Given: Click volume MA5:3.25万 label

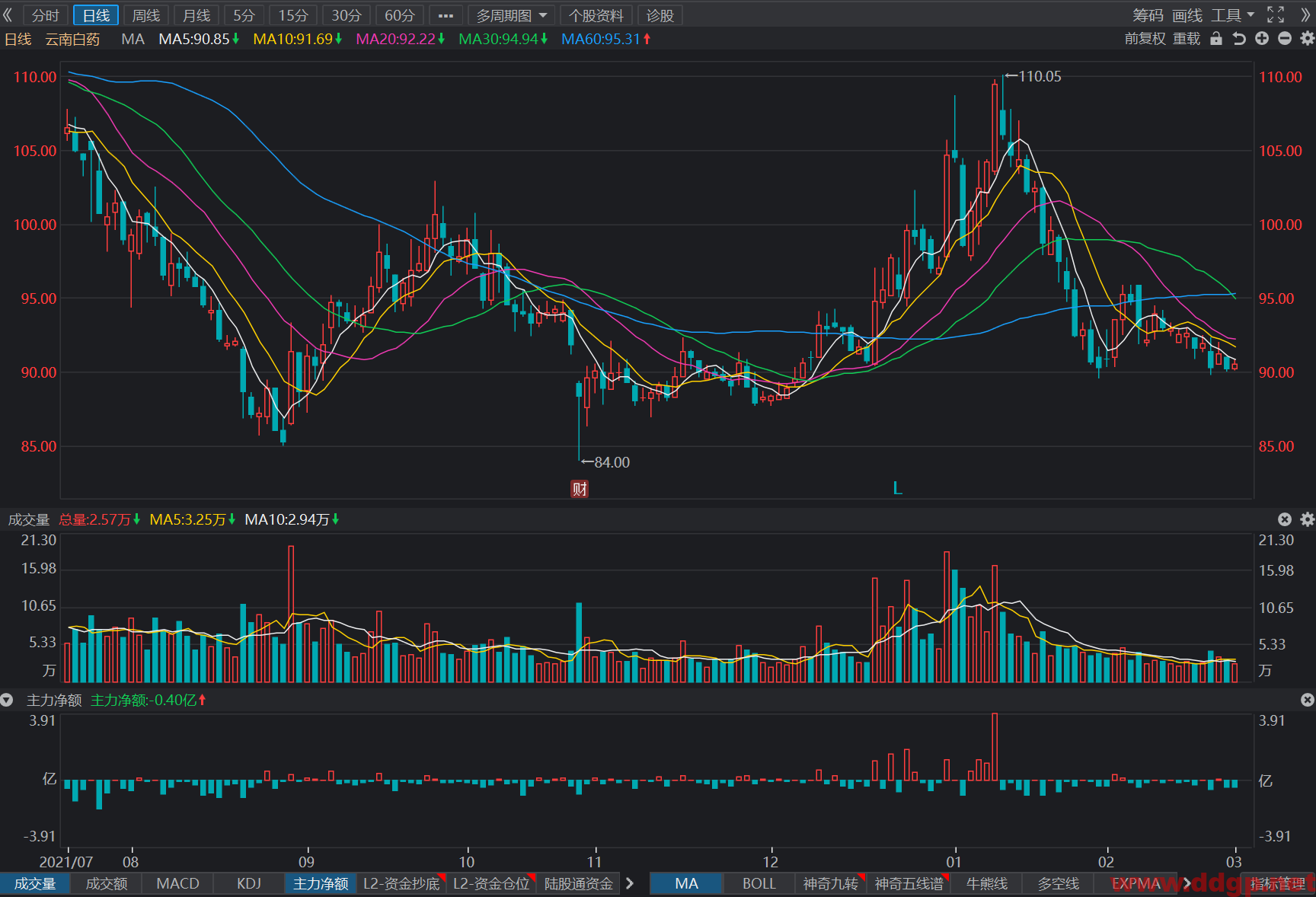Looking at the screenshot, I should tap(192, 519).
